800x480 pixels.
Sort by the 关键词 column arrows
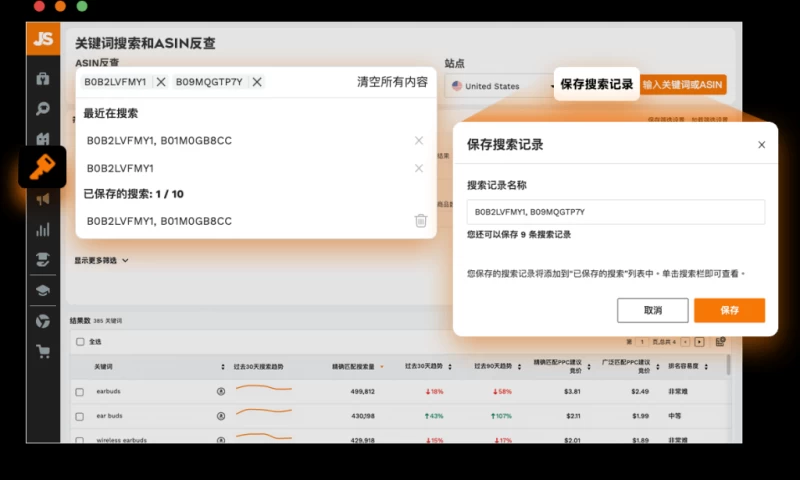[x=221, y=367]
